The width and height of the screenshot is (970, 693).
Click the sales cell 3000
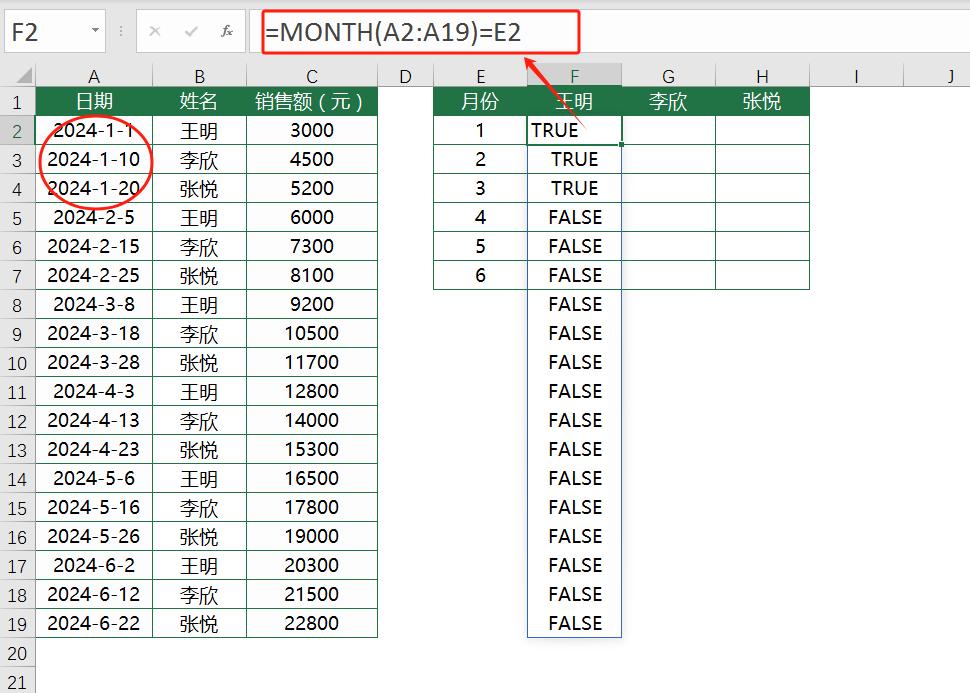click(x=312, y=131)
